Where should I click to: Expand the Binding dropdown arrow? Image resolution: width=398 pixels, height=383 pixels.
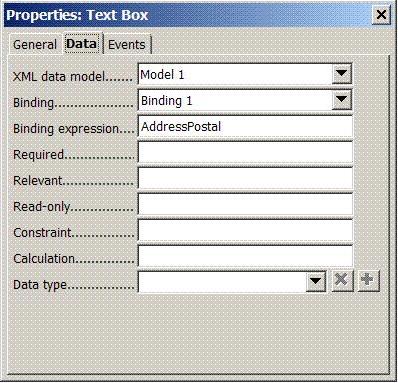[342, 99]
